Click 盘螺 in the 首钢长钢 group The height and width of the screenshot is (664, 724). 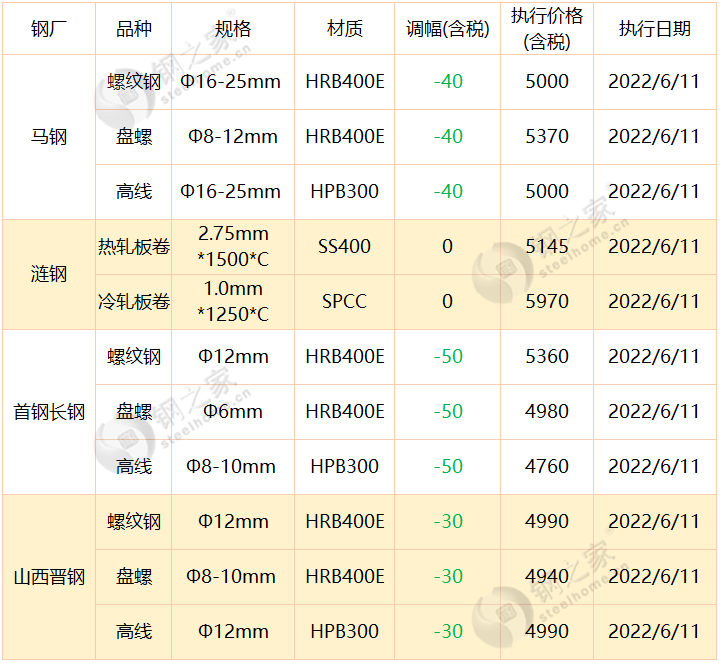click(x=133, y=412)
